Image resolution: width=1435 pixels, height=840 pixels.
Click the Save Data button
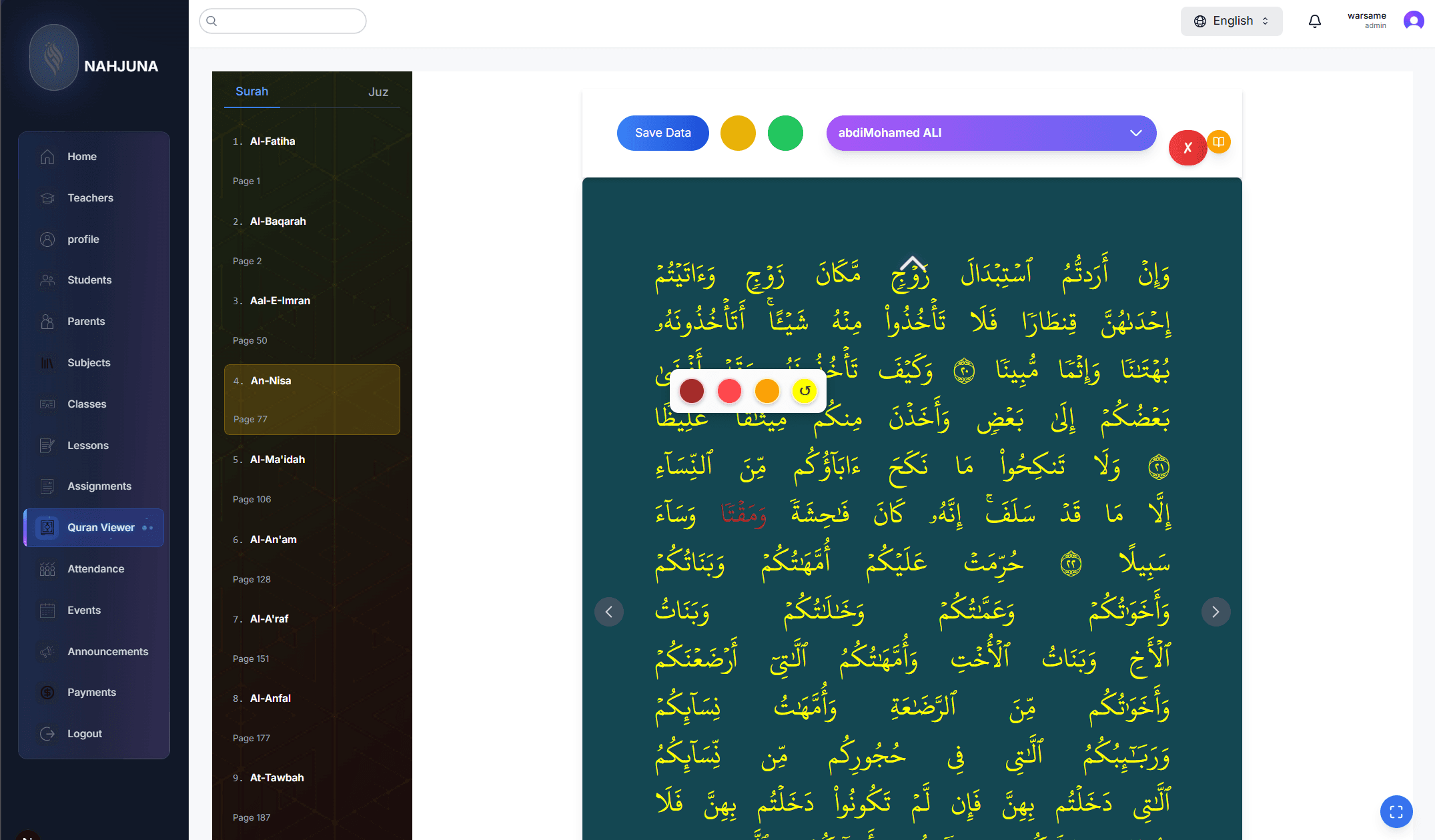(x=663, y=133)
